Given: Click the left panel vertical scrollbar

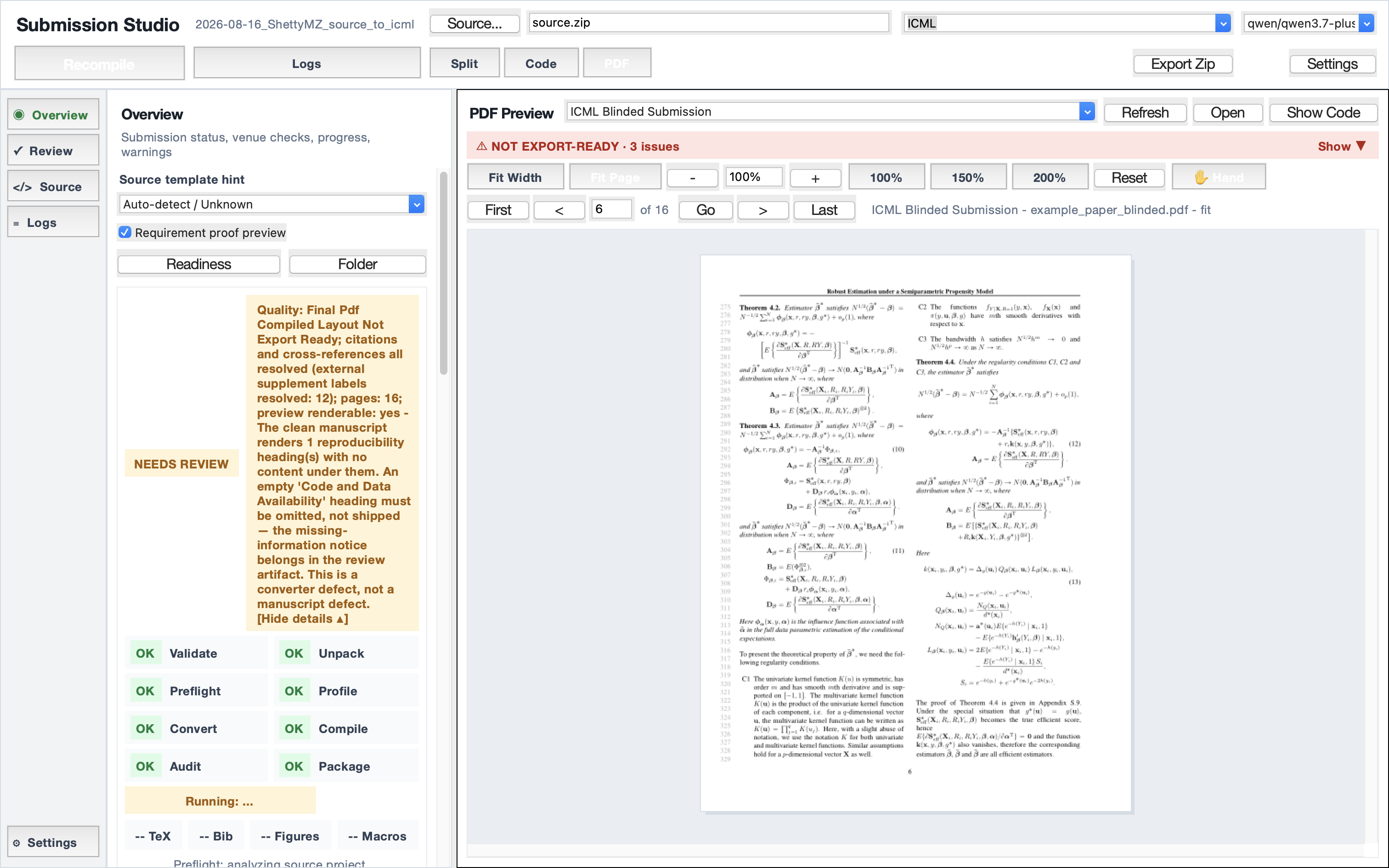Looking at the screenshot, I should [x=443, y=273].
